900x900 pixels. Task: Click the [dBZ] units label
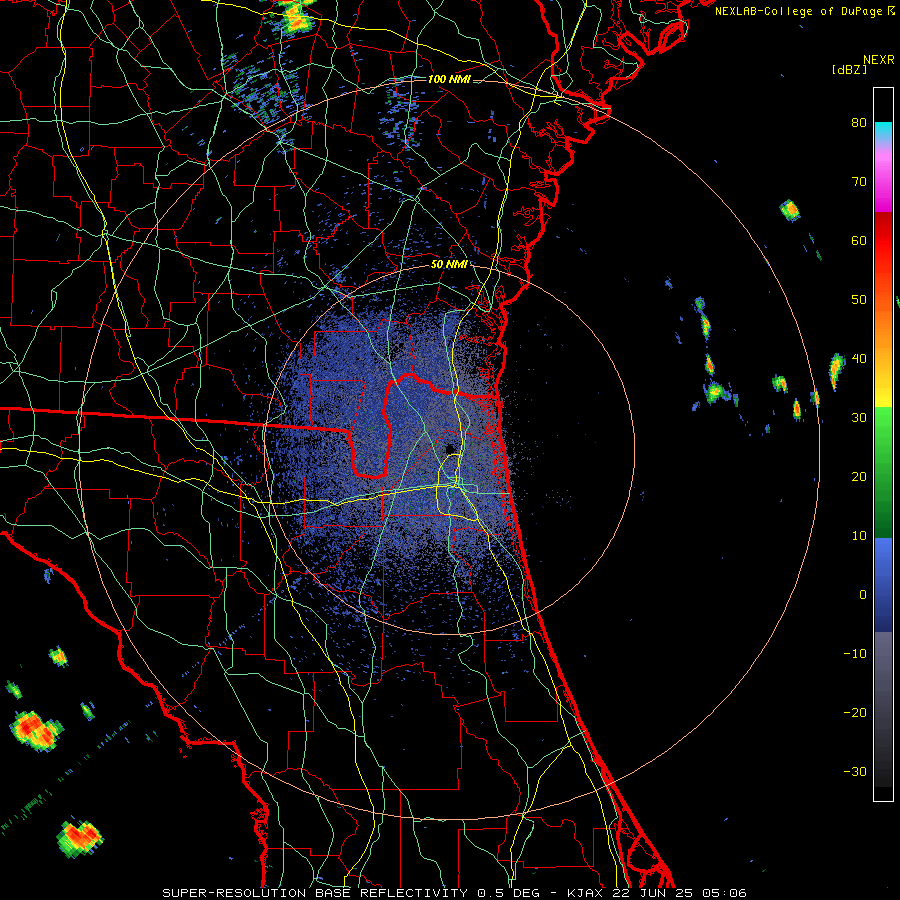849,69
